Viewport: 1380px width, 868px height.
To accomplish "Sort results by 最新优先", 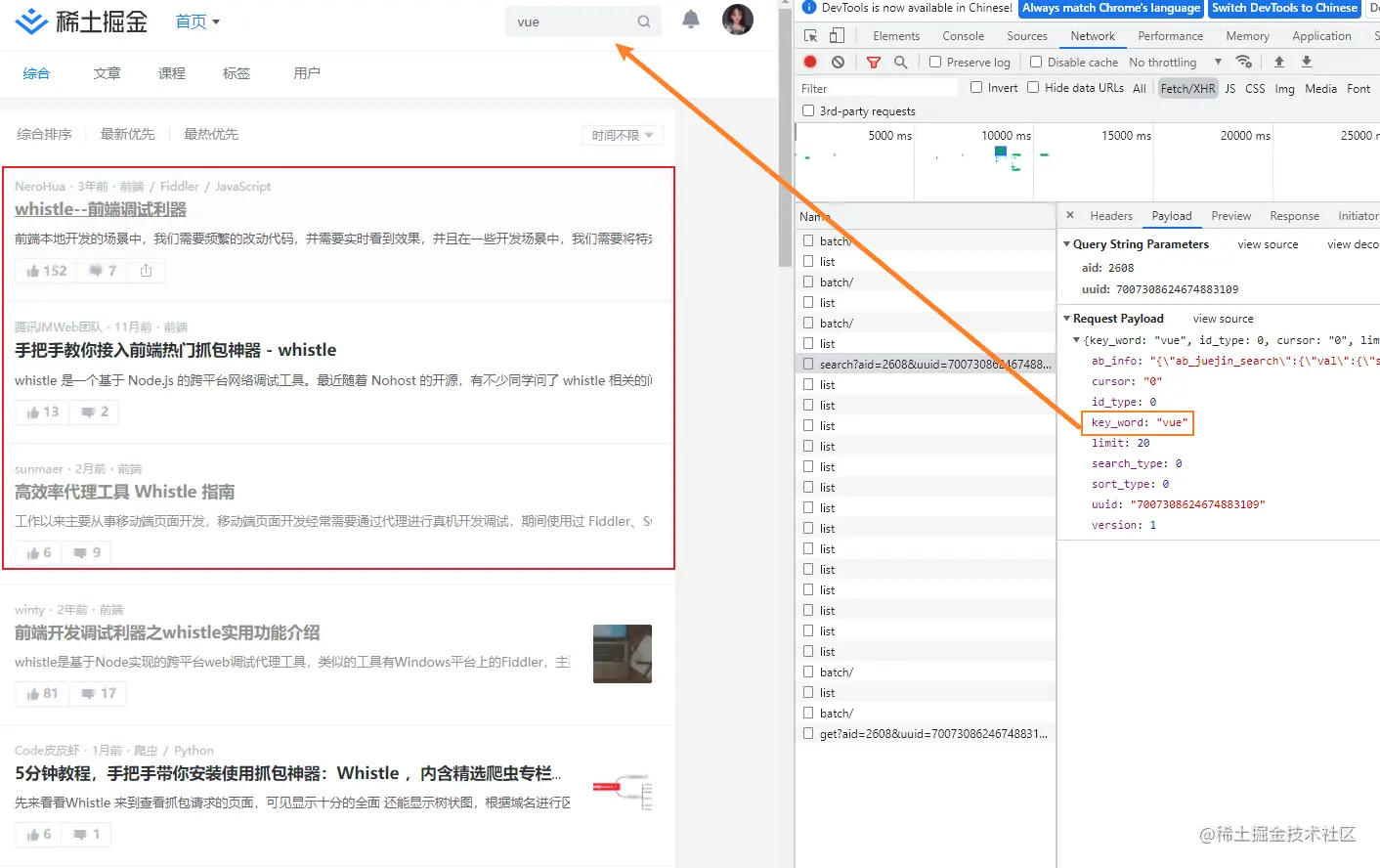I will click(x=127, y=134).
